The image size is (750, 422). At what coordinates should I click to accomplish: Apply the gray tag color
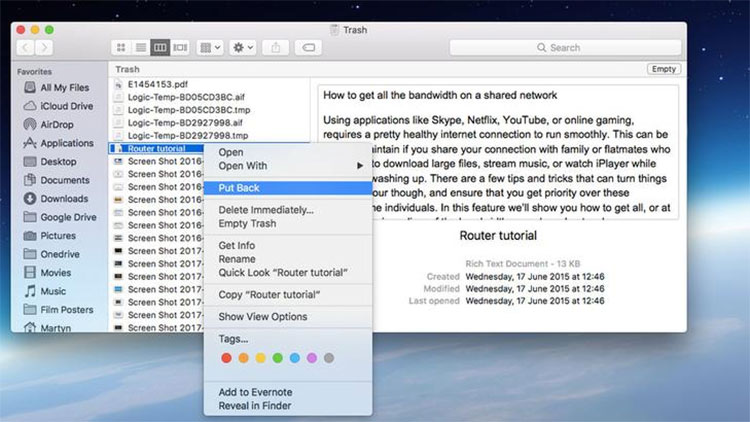329,358
